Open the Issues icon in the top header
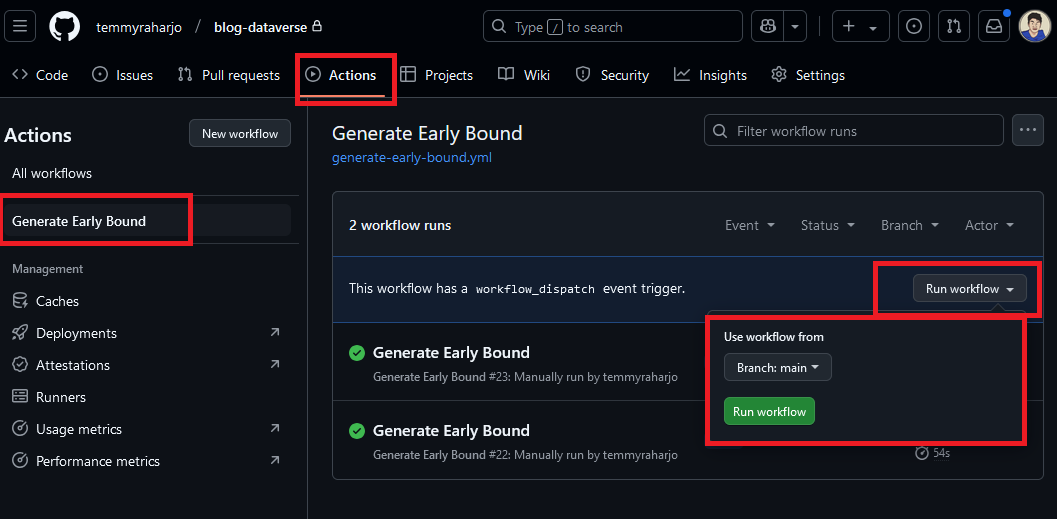 click(x=914, y=26)
